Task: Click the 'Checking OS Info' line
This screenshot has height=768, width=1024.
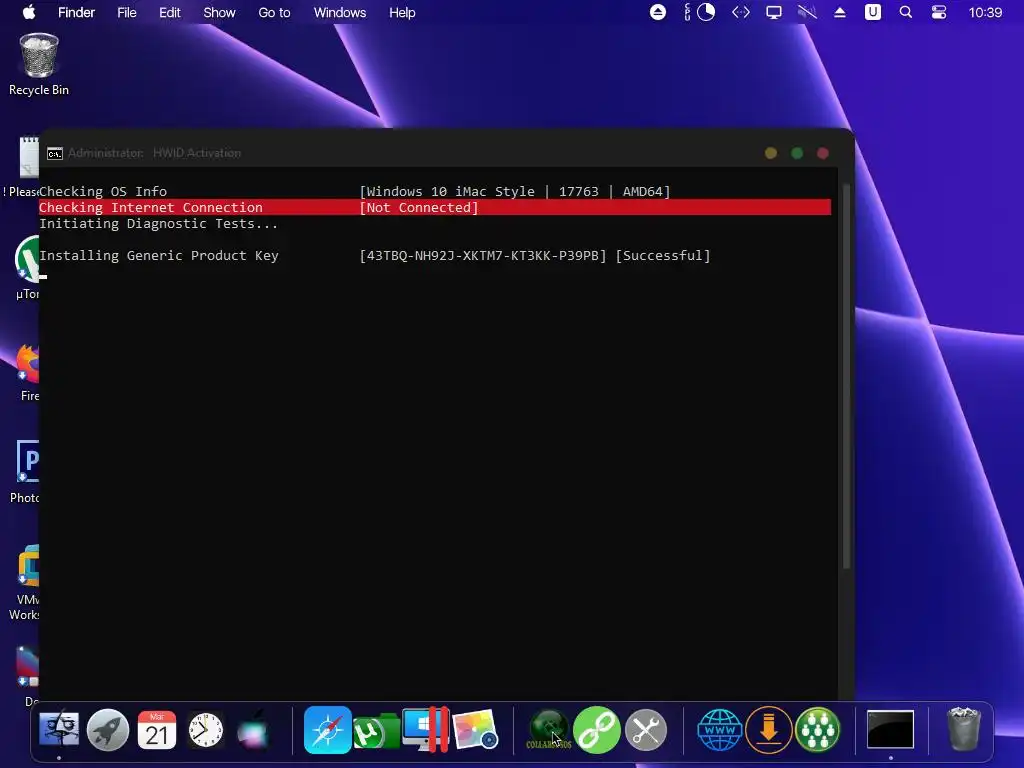Action: pos(103,191)
